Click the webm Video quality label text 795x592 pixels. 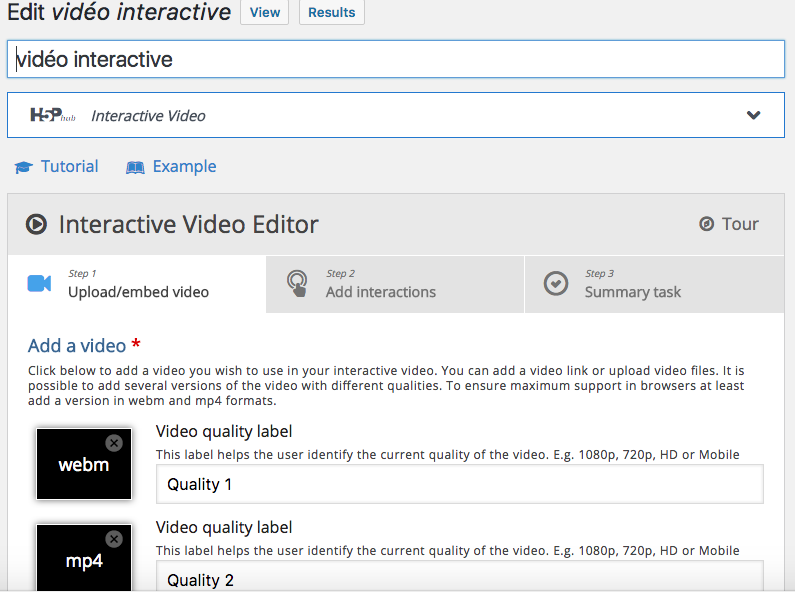[224, 431]
